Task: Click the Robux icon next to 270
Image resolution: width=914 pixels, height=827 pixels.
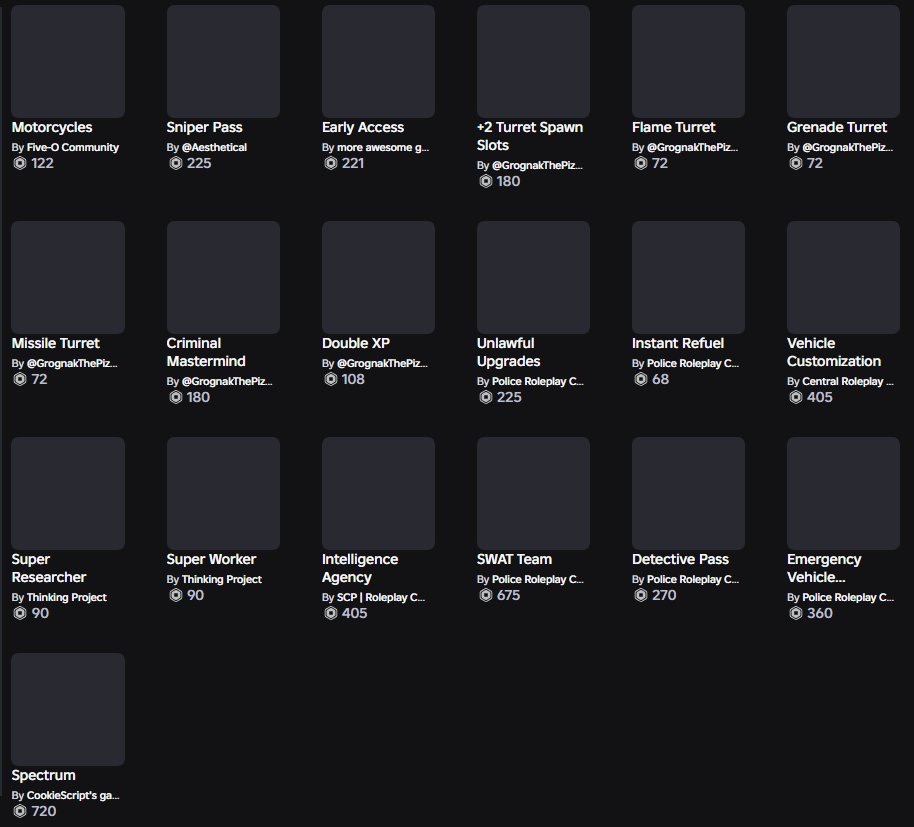Action: point(641,595)
